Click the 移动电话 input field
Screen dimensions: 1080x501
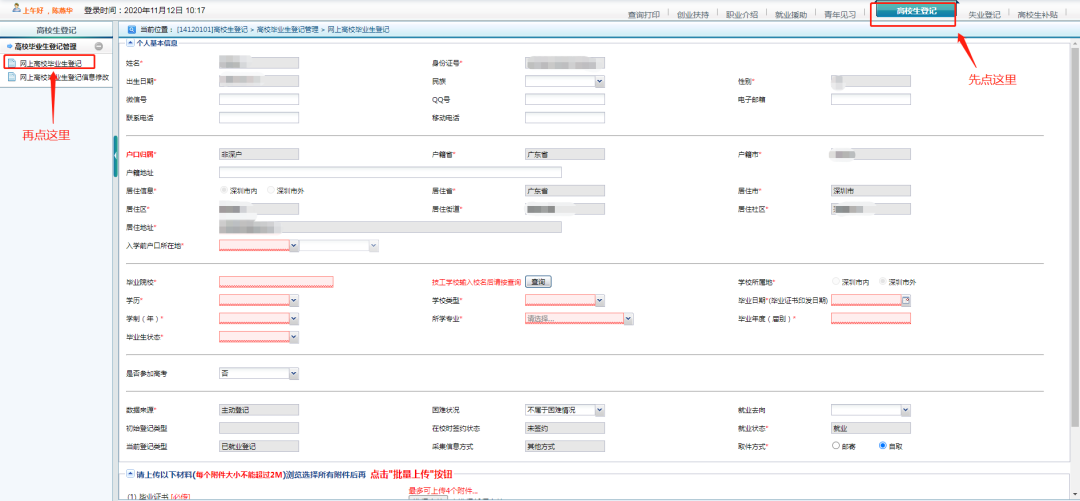coord(565,118)
